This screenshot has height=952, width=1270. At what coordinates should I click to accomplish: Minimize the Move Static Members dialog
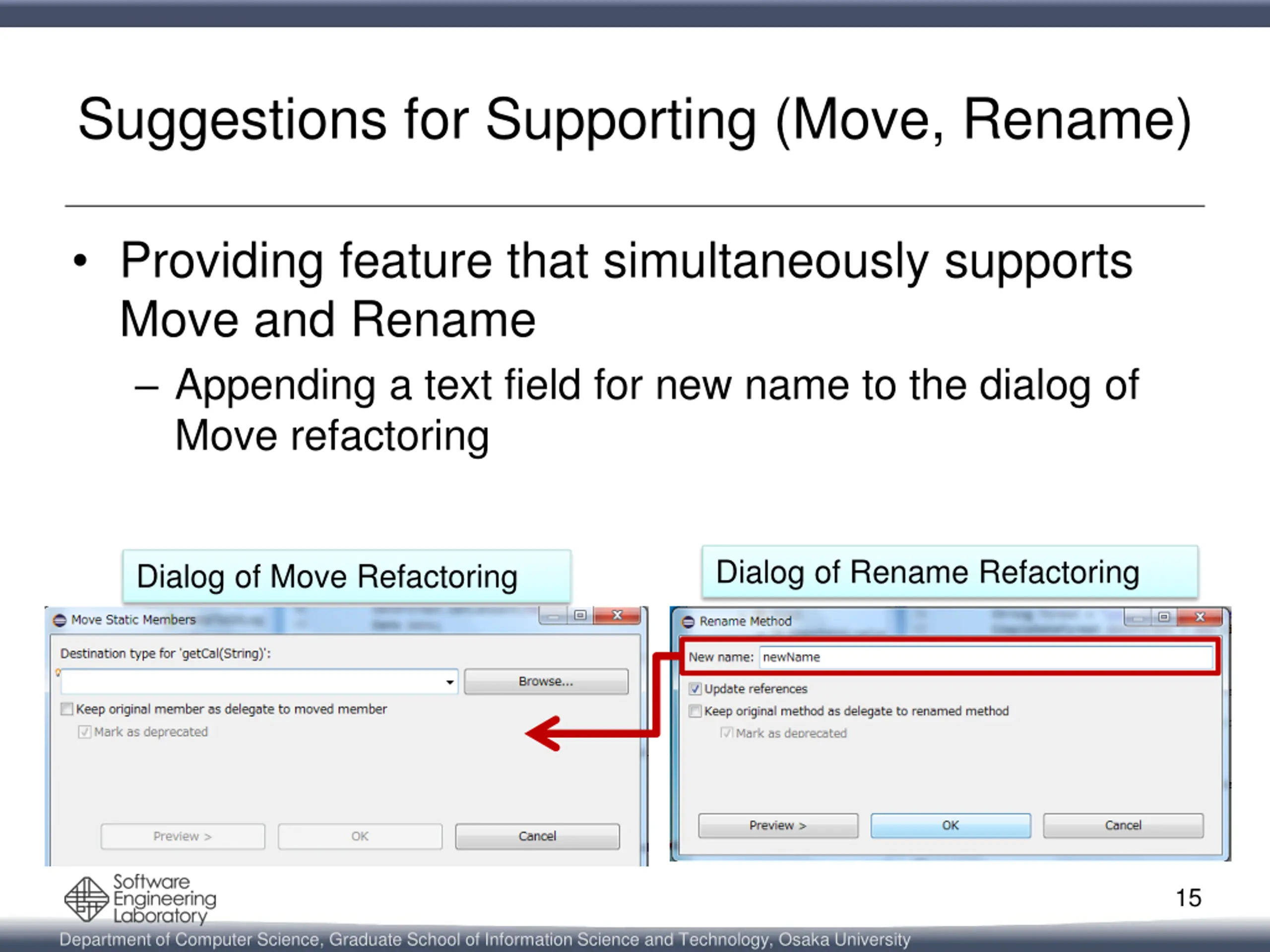pos(554,616)
